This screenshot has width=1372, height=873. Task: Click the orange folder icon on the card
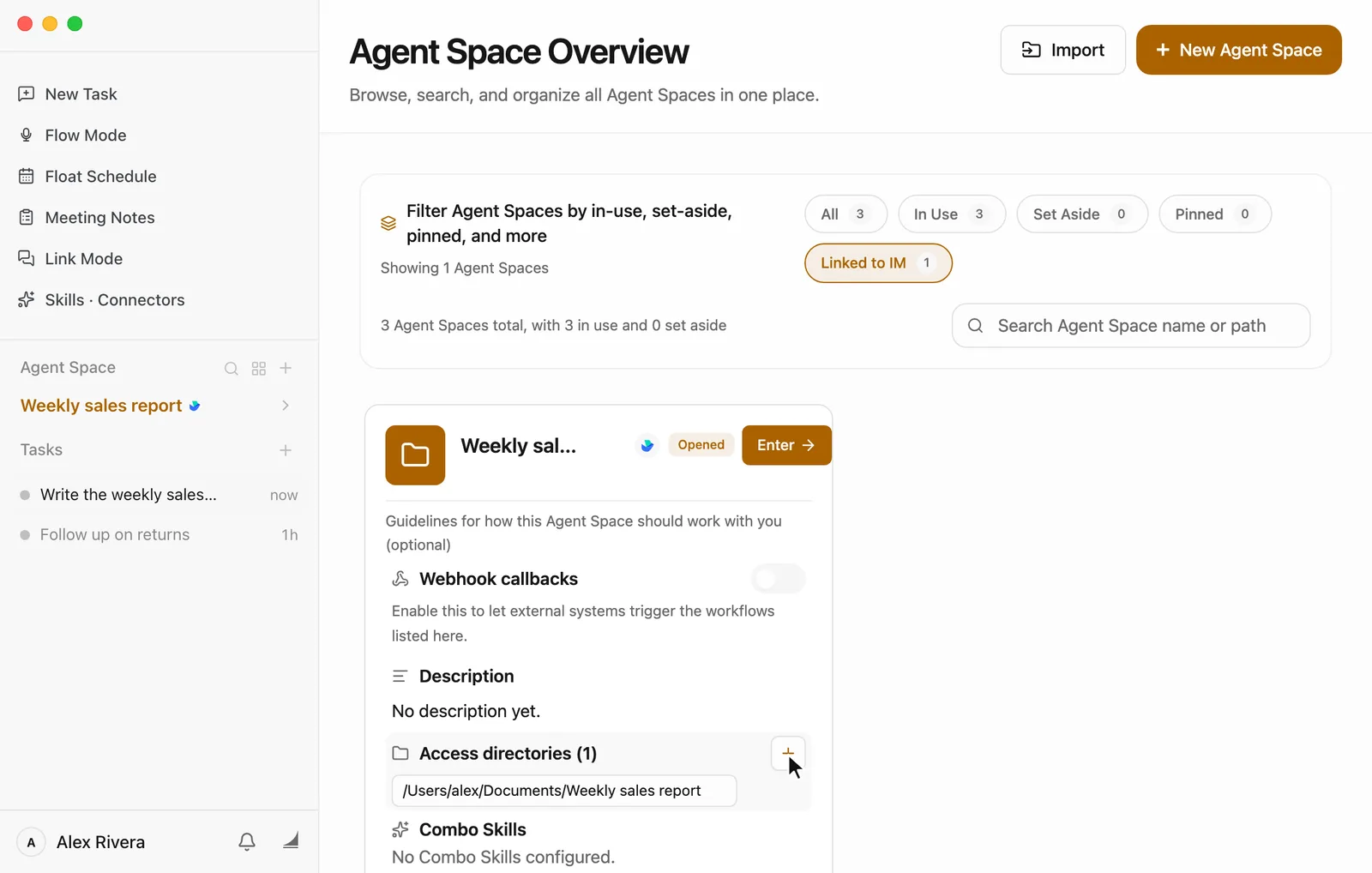[415, 455]
